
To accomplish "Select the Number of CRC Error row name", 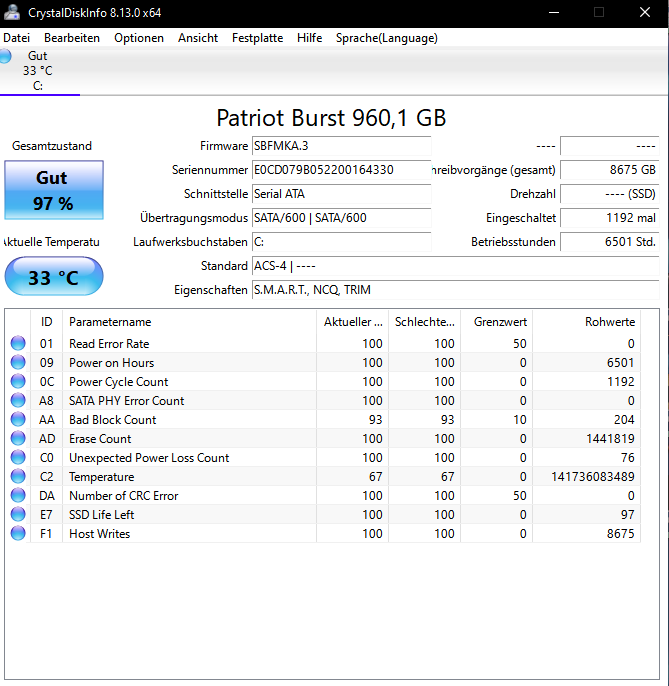I will coord(124,496).
